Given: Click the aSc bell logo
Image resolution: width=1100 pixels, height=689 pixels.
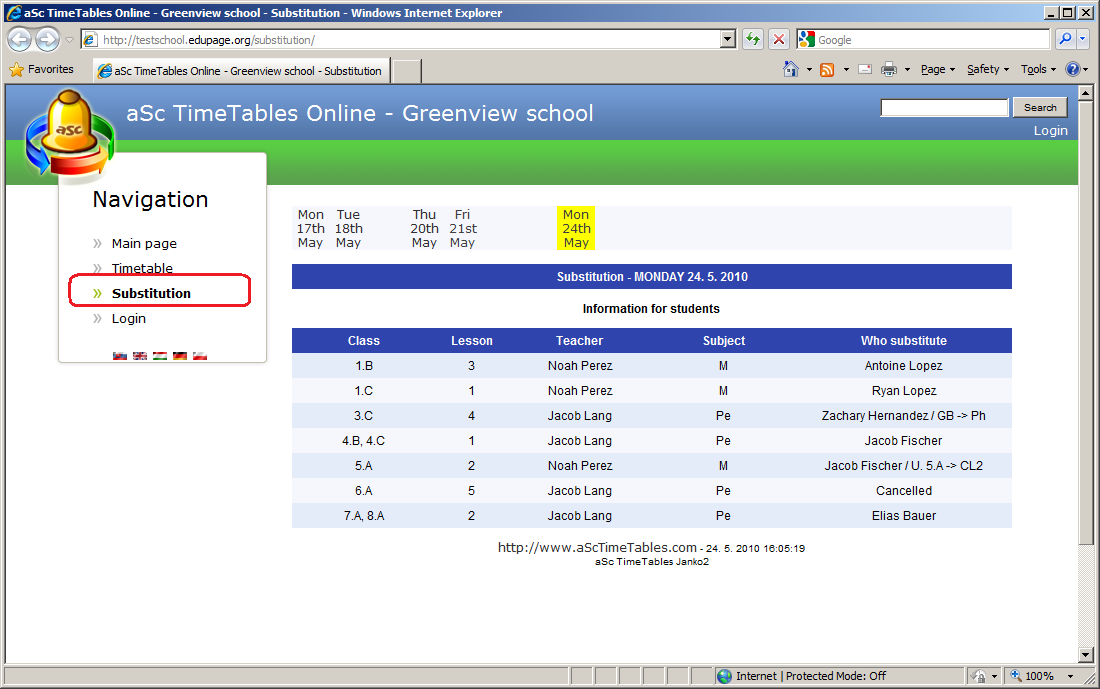Looking at the screenshot, I should click(69, 133).
